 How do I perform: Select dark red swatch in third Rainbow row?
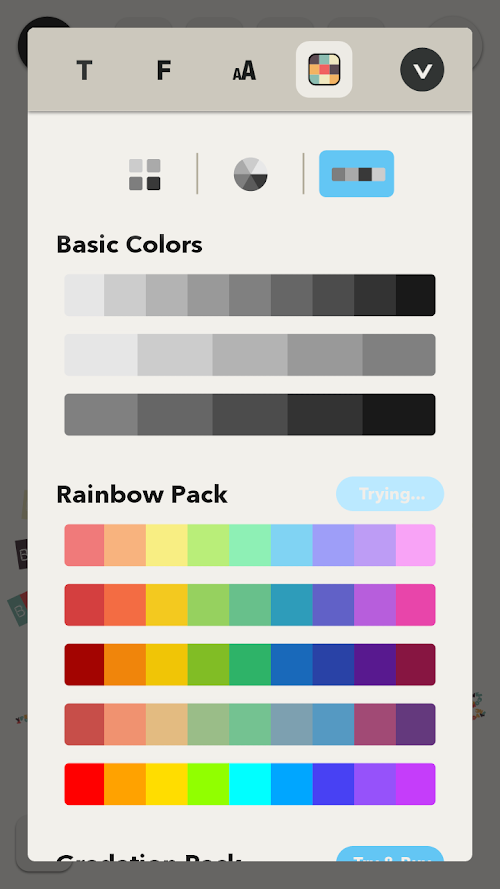pyautogui.click(x=84, y=664)
